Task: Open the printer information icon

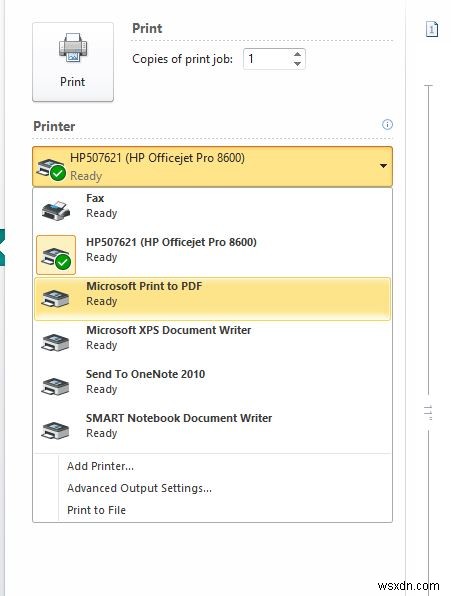Action: tap(387, 124)
